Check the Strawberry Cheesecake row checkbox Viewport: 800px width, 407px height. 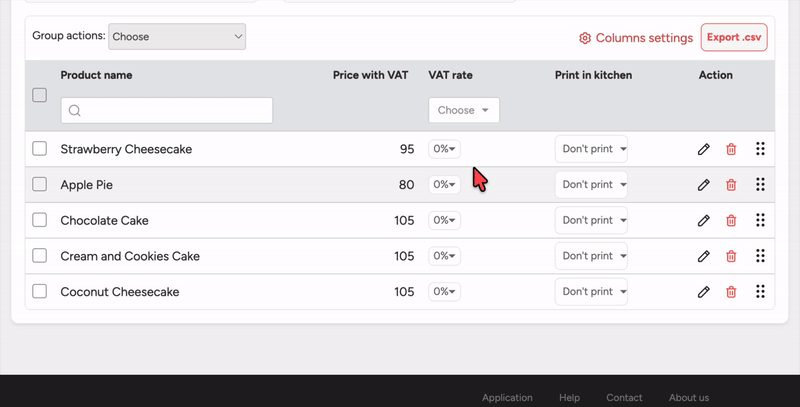pos(40,149)
